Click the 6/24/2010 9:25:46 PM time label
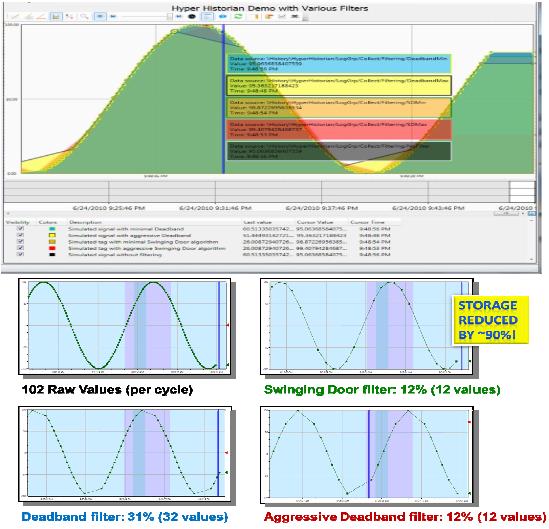549x529 pixels. point(109,208)
